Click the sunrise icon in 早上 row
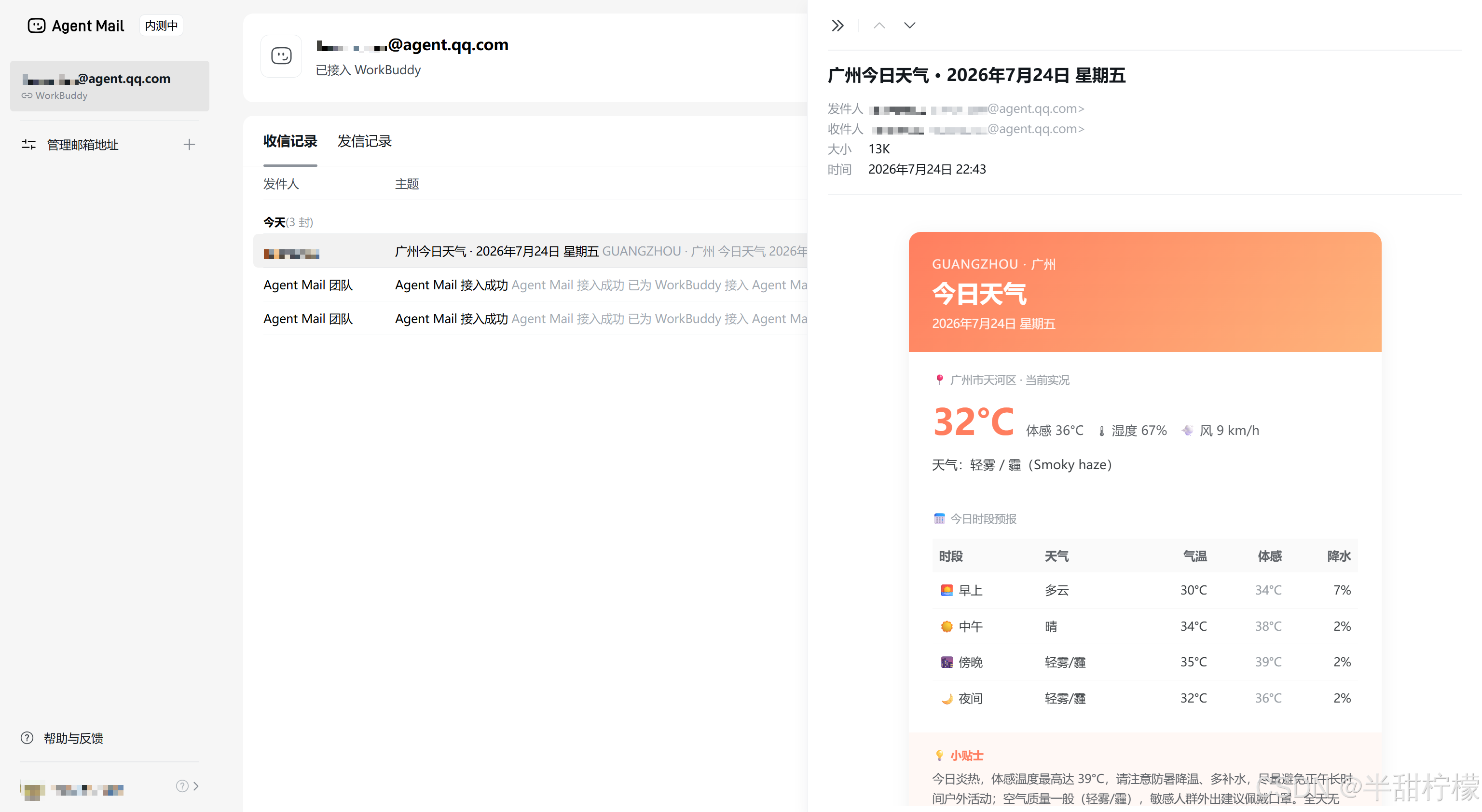Screen dimensions: 1482x812 [947, 590]
